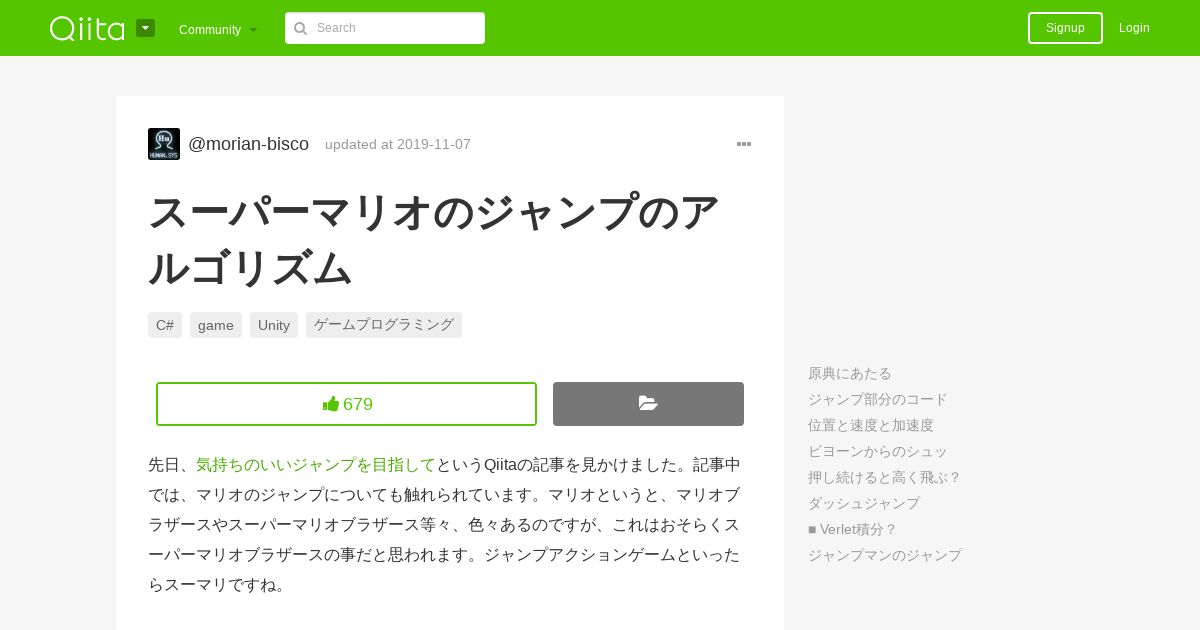Open the article's three-dot options menu
The width and height of the screenshot is (1200, 630).
coord(744,144)
